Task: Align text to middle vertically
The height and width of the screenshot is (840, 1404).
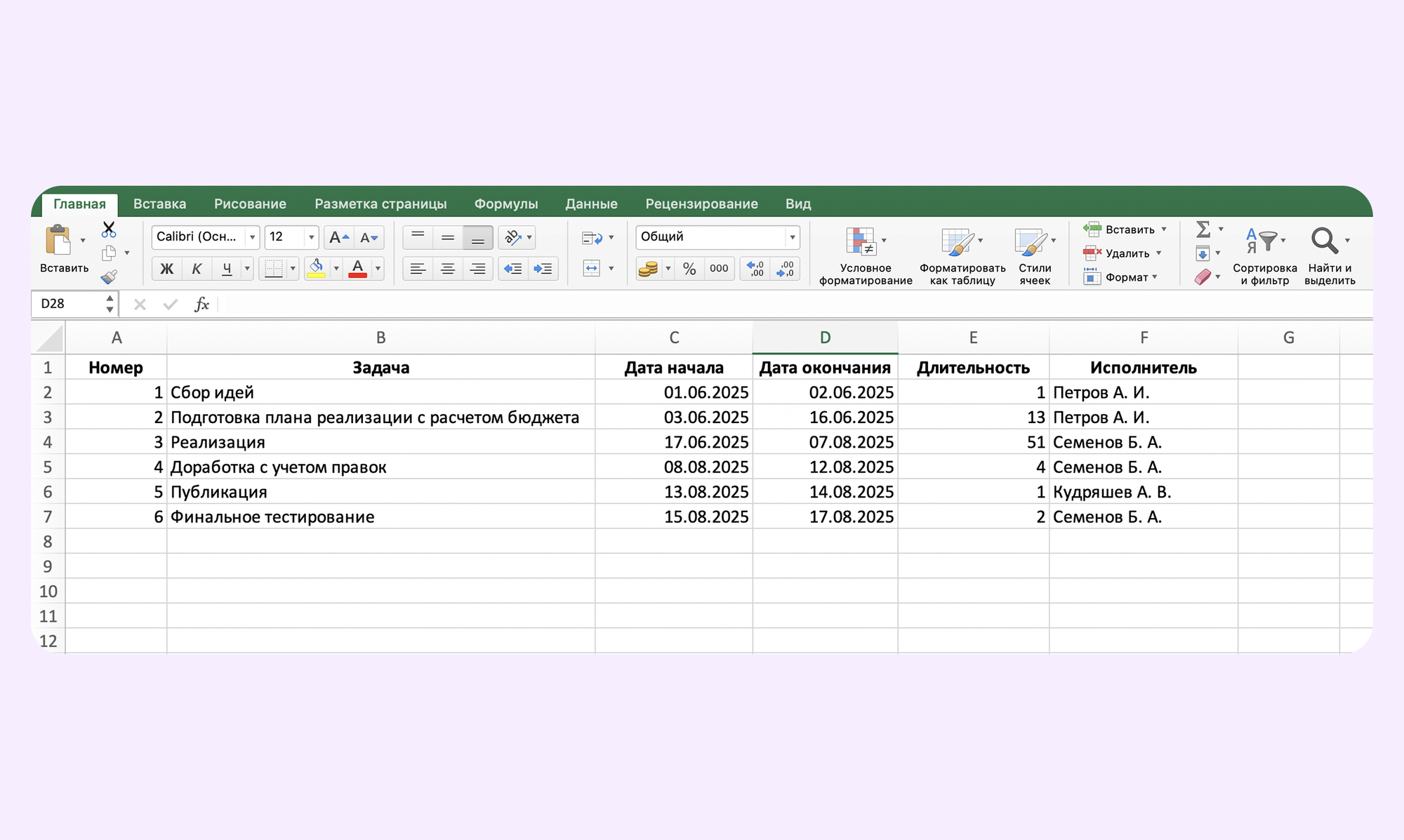Action: coord(448,237)
